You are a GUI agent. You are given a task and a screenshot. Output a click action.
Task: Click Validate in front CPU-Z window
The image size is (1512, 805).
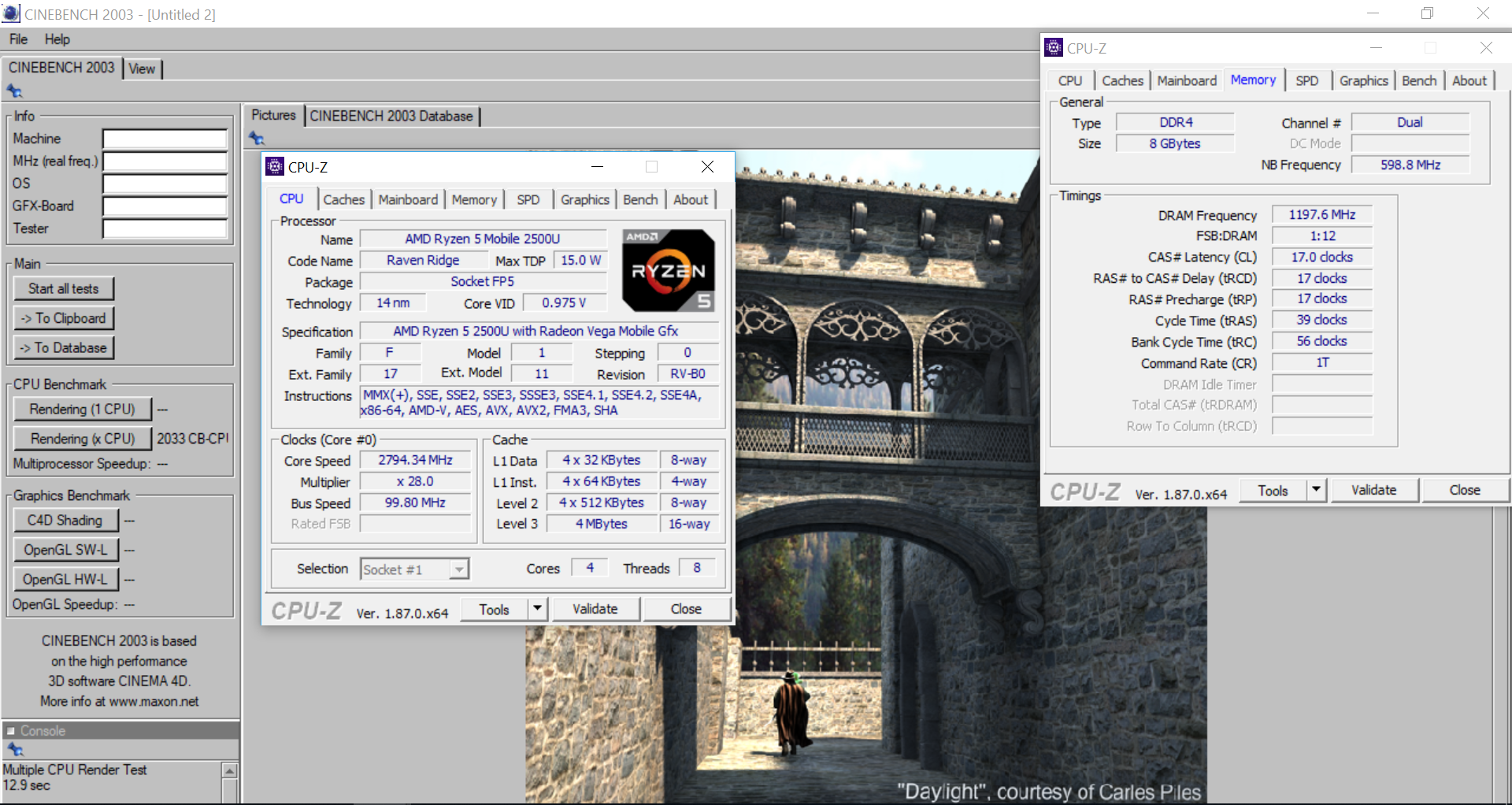[x=595, y=609]
